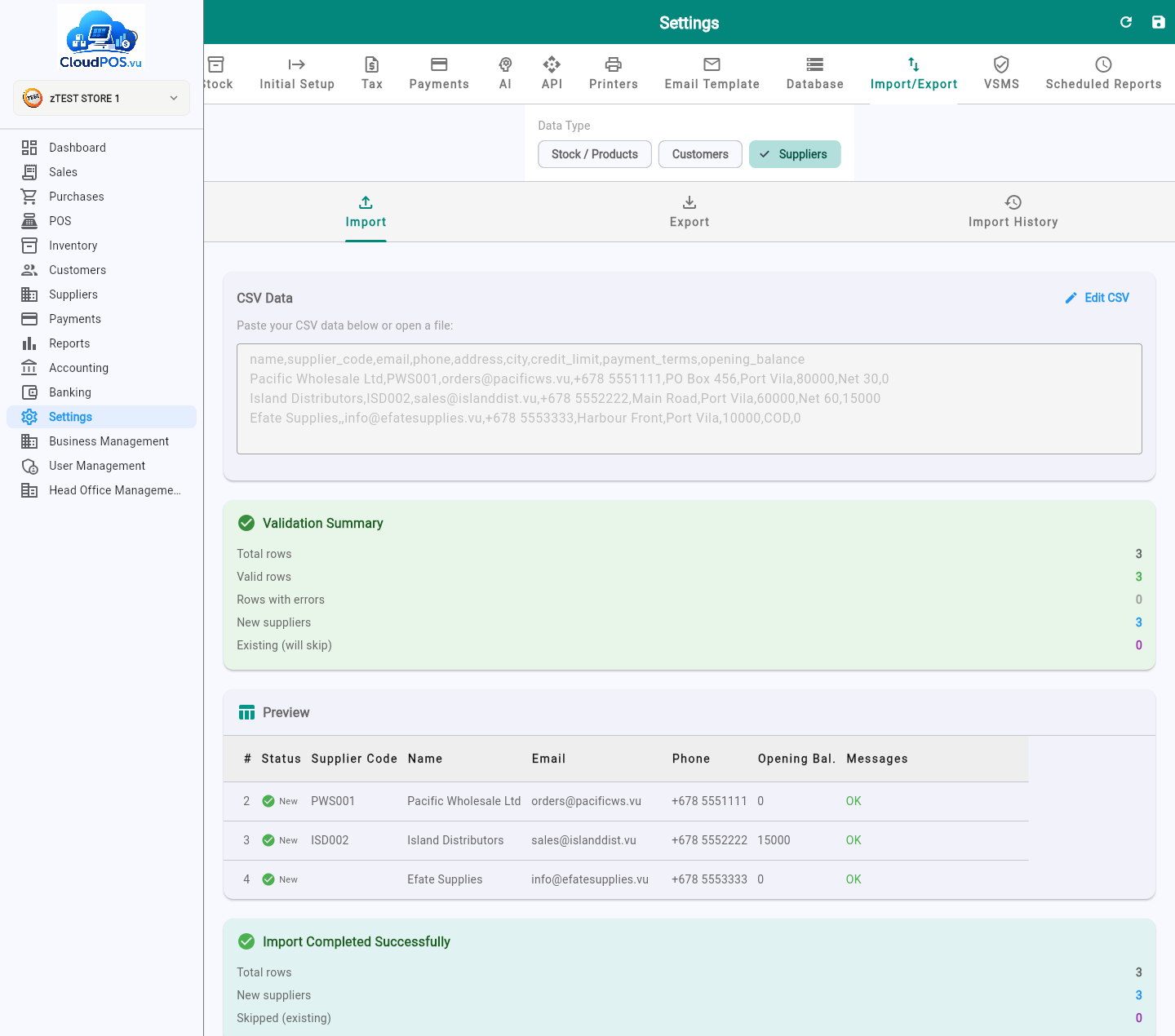The height and width of the screenshot is (1036, 1175).
Task: Select the Stock / Products data type
Action: 595,154
